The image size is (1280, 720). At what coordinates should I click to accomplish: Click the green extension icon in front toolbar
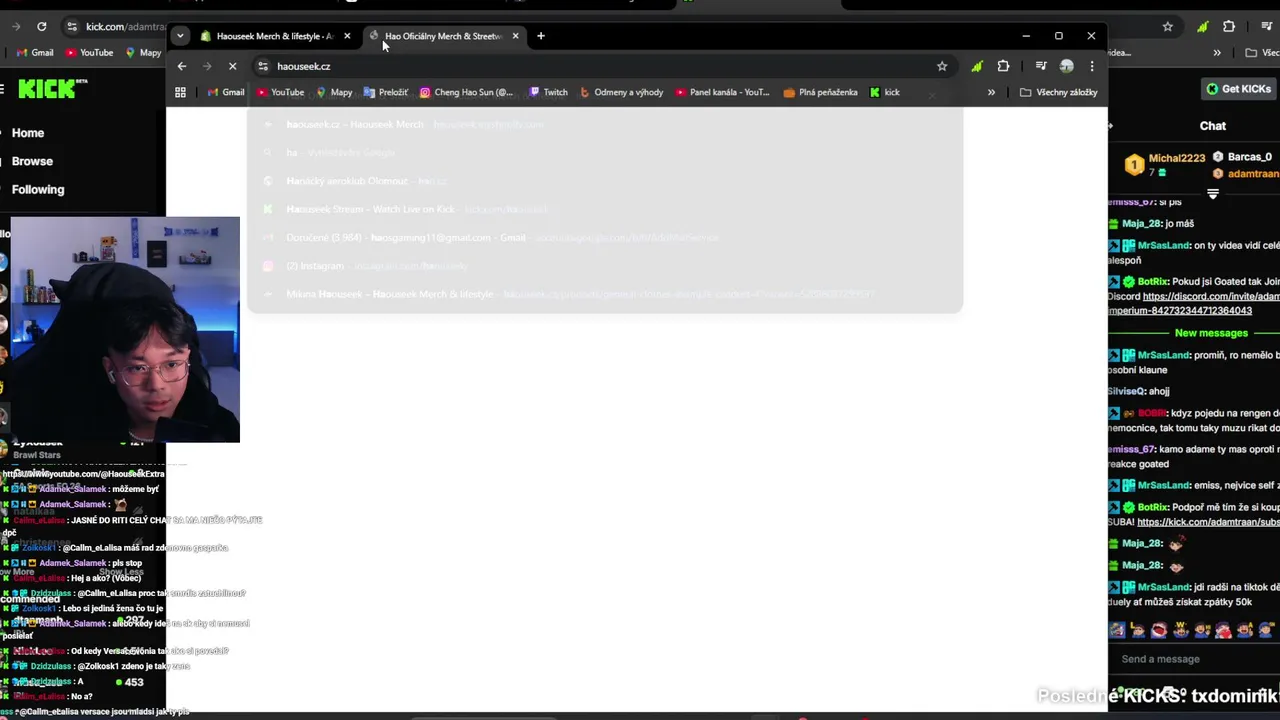point(976,66)
